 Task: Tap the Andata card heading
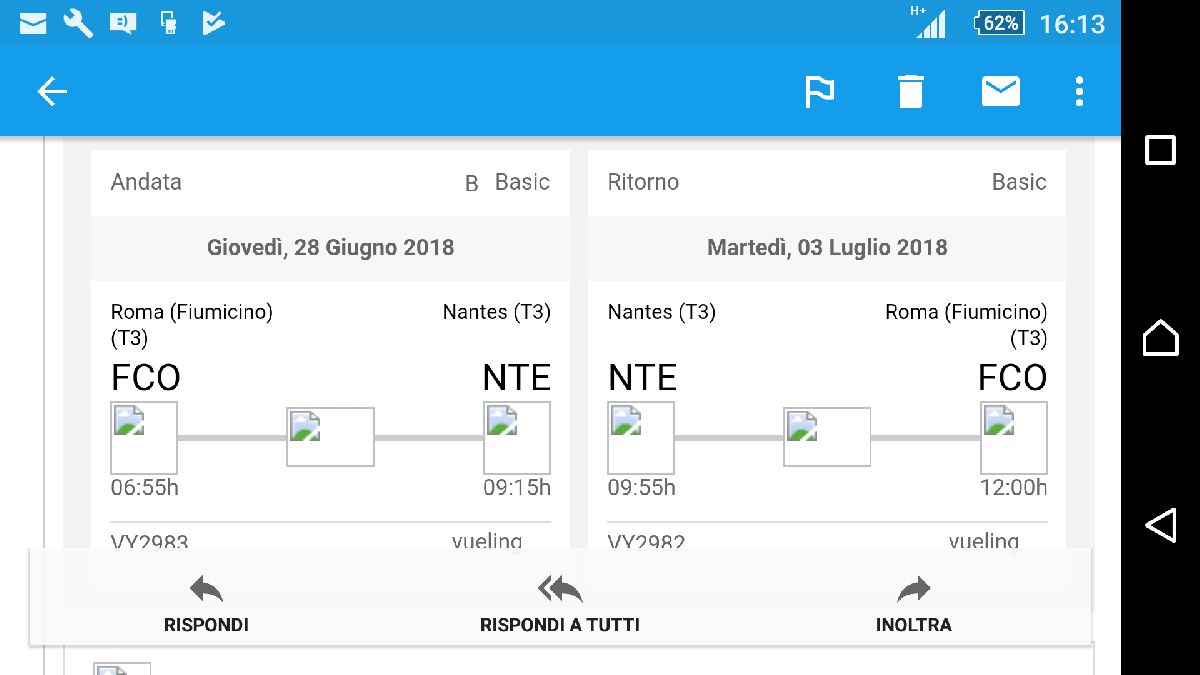tap(146, 182)
